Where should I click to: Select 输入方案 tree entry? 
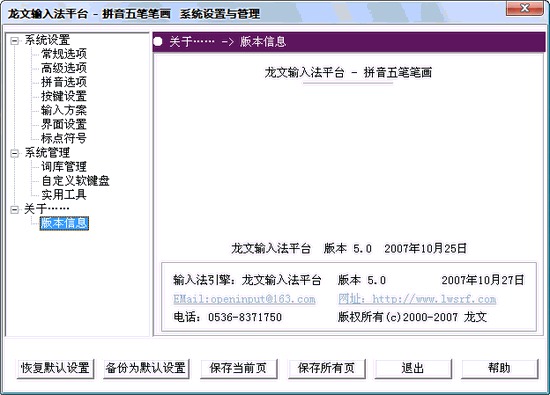(x=63, y=110)
